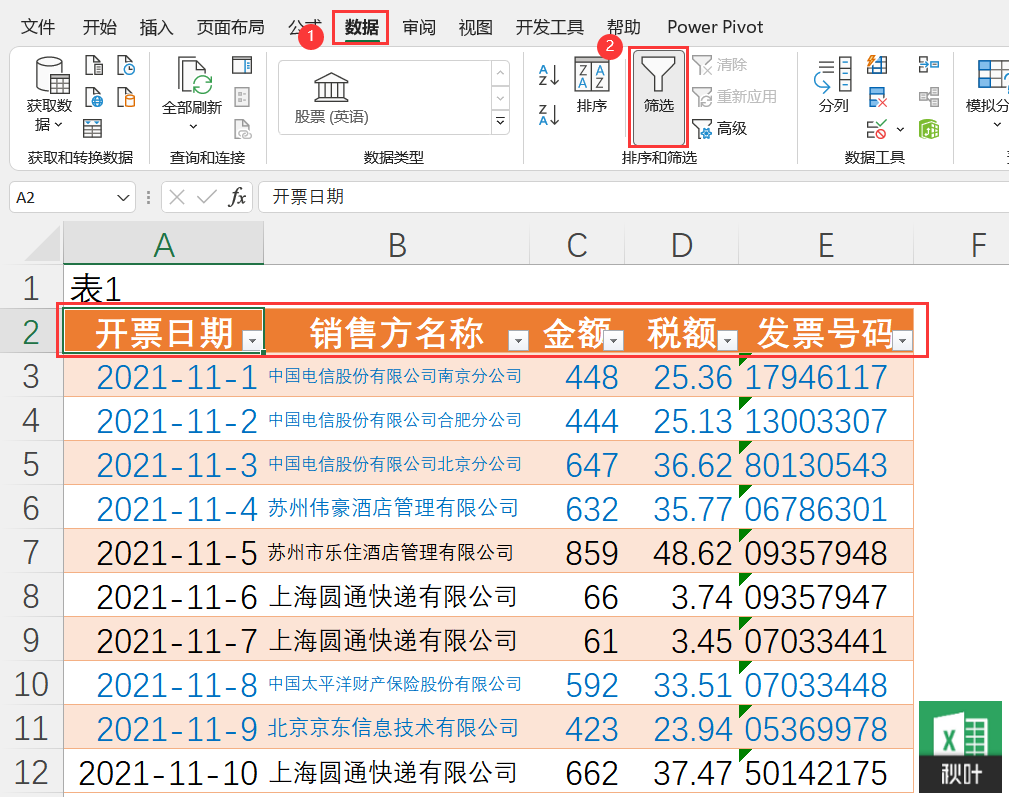Click the Flash Fill icon
1009x797 pixels.
[x=876, y=65]
